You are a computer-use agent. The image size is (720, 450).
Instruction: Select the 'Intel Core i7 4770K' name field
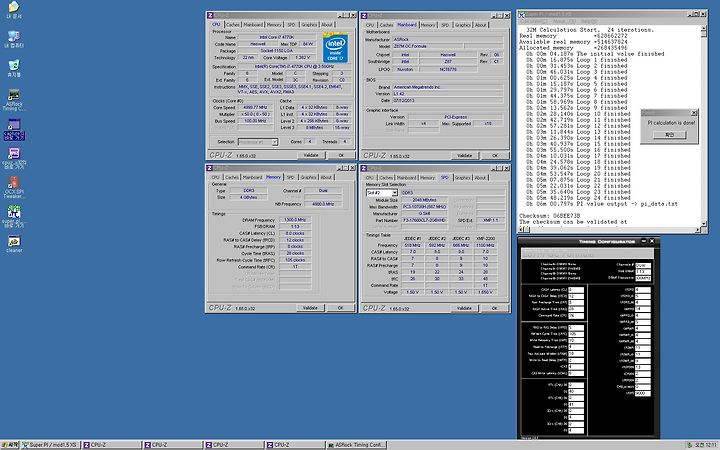(277, 37)
